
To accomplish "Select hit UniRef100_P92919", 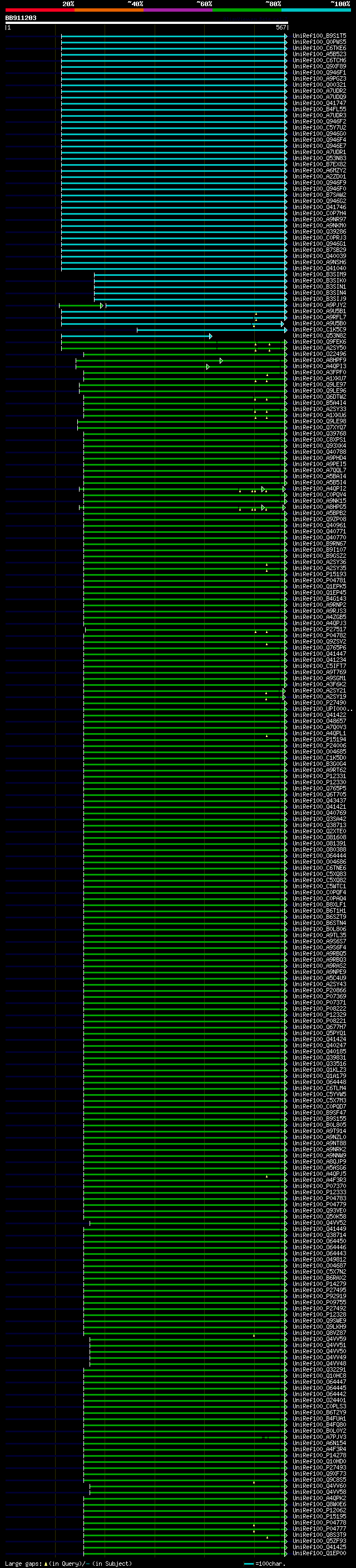I will [319, 1296].
